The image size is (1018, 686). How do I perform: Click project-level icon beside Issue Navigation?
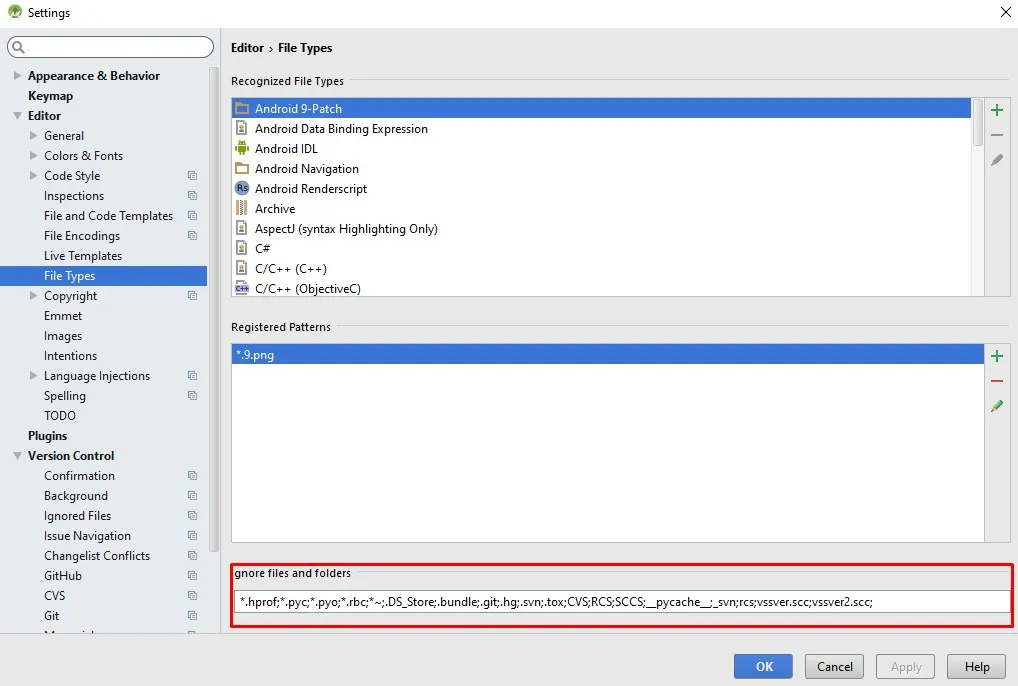(192, 535)
